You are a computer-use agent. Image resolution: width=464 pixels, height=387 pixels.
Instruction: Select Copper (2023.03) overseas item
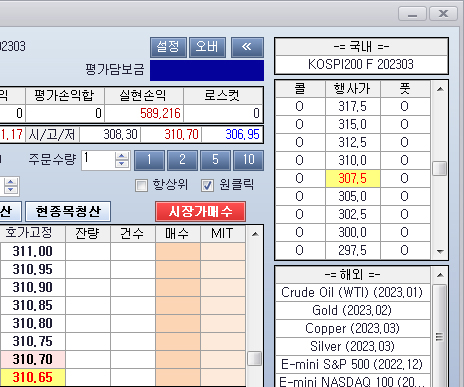click(353, 329)
